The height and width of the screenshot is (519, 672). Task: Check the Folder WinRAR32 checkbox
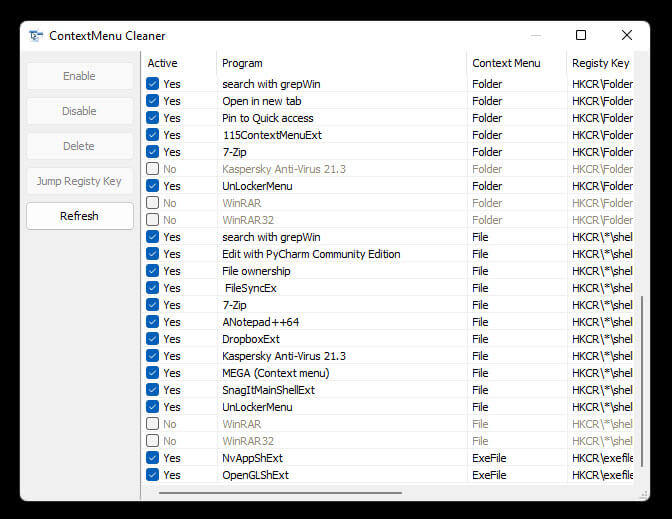[x=153, y=220]
